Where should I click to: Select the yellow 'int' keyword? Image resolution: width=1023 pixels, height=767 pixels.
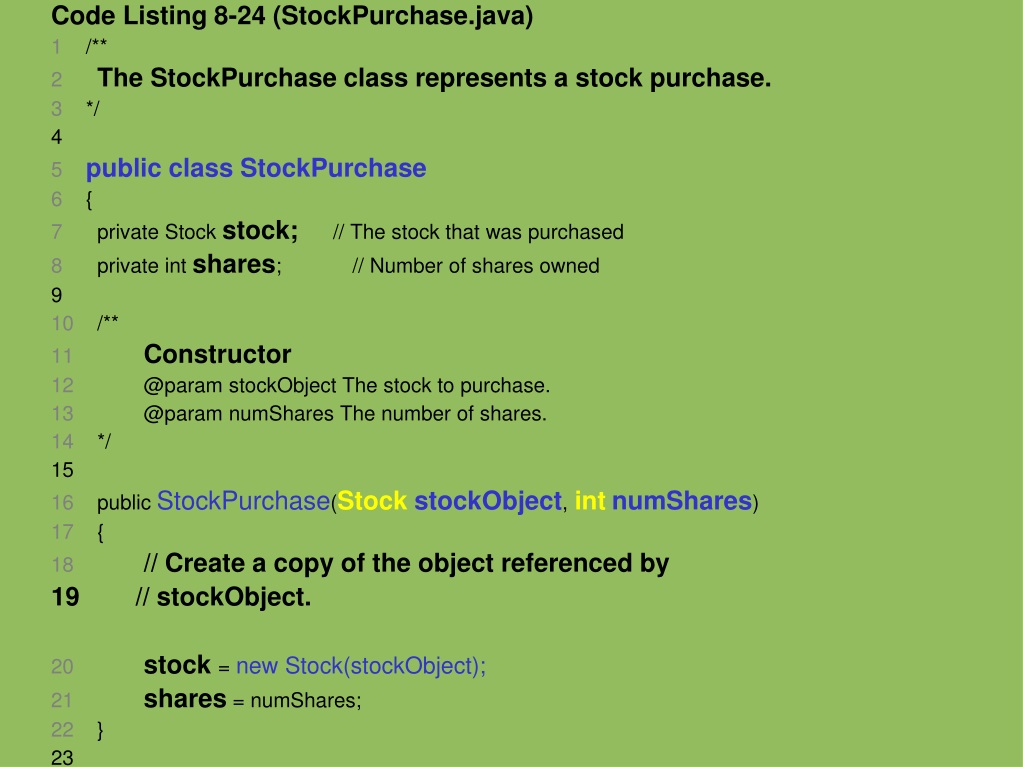click(x=590, y=501)
